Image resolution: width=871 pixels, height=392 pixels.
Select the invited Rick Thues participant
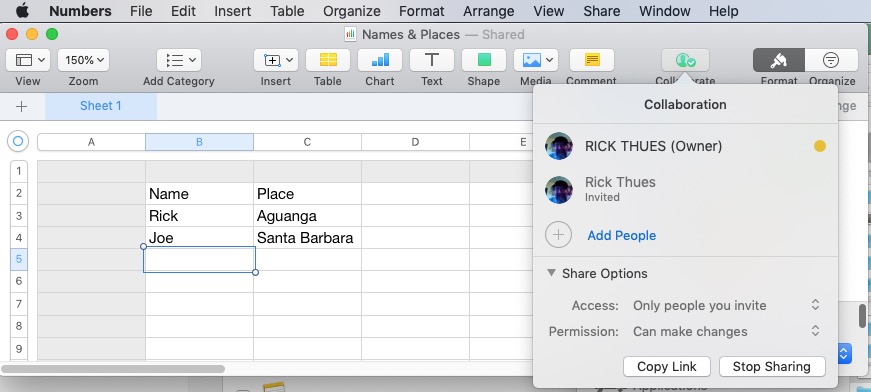coord(685,189)
